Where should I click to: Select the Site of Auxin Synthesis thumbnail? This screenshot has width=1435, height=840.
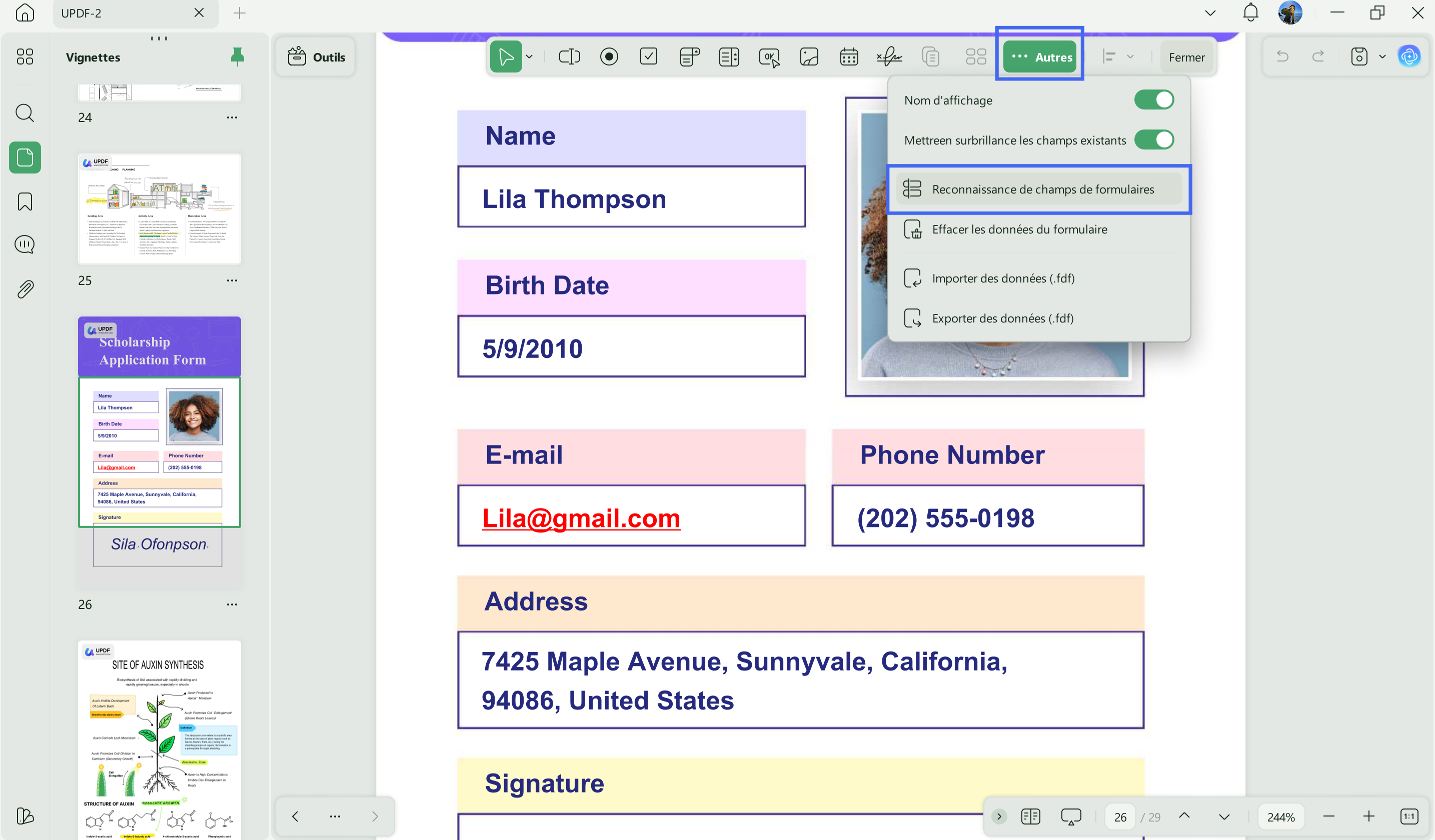(x=160, y=740)
